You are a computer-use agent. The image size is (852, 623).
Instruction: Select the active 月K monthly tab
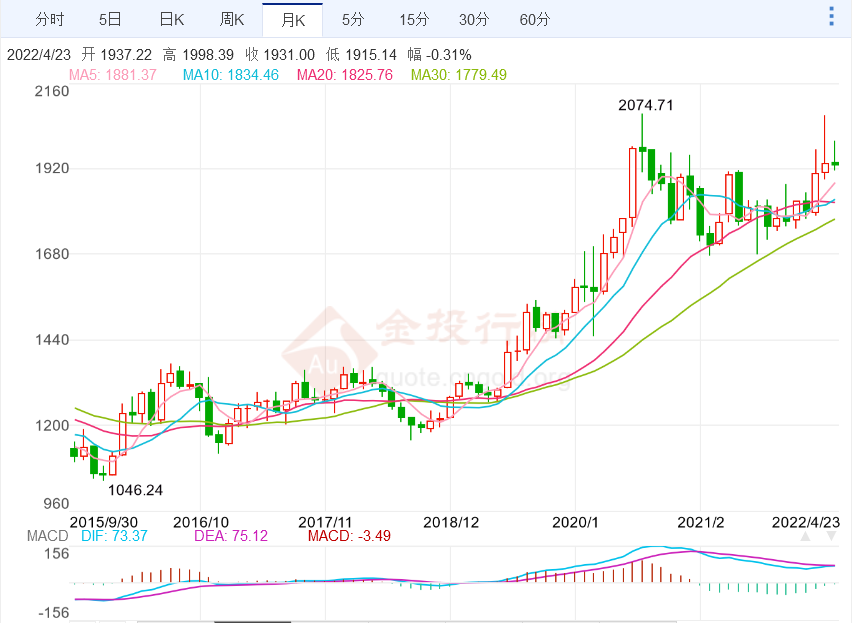pos(293,19)
